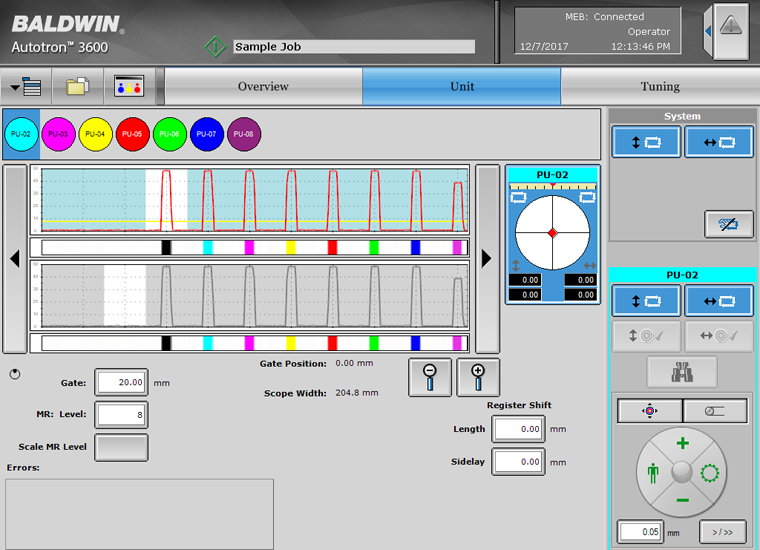Click the Sample Job name field
Viewport: 760px width, 550px height.
[354, 47]
